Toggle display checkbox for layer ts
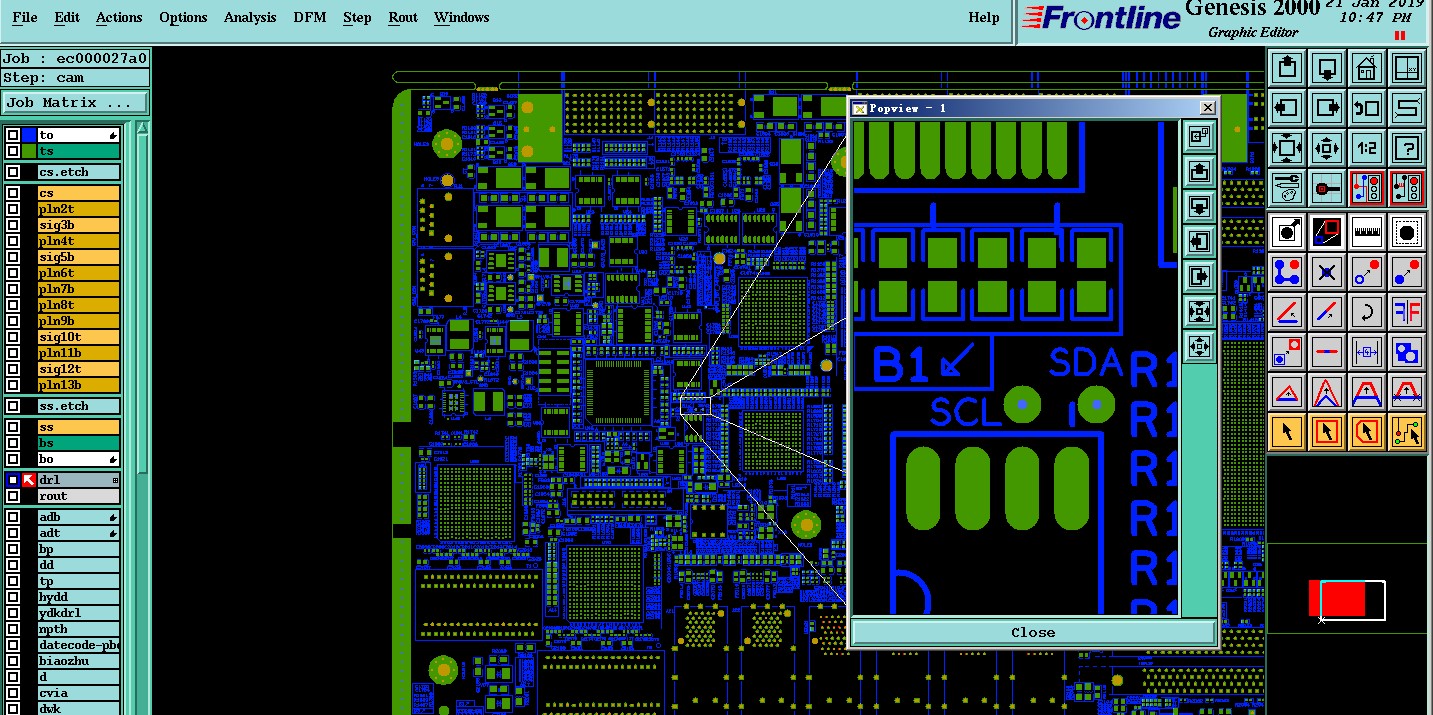The width and height of the screenshot is (1433, 715). (13, 151)
